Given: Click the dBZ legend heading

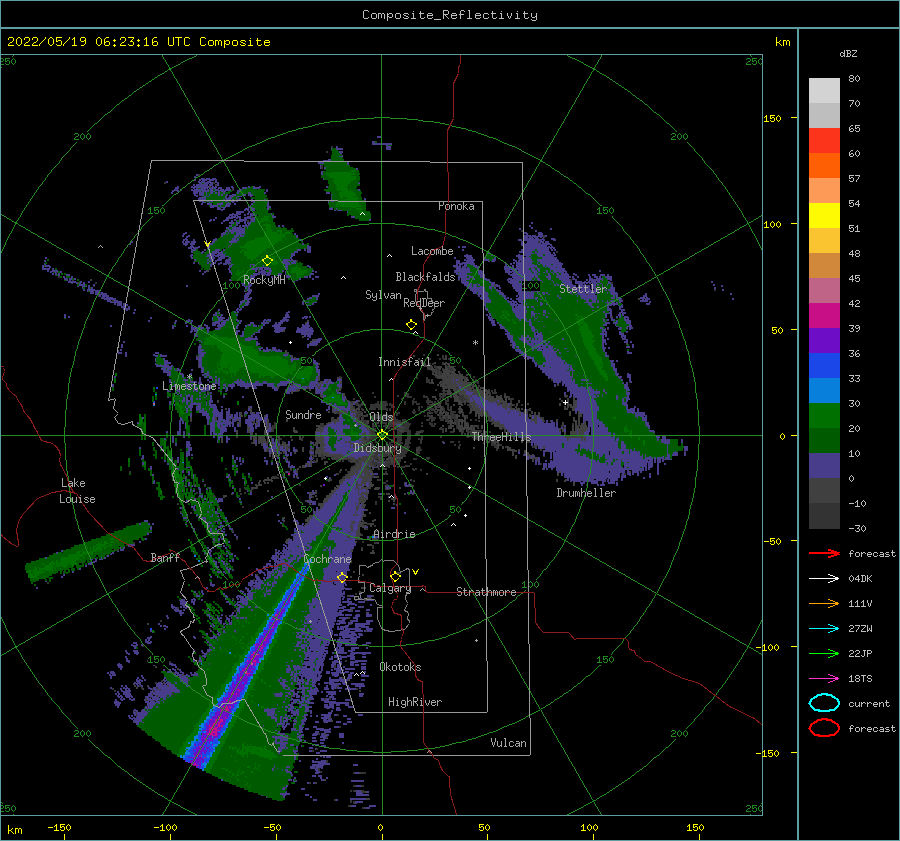Looking at the screenshot, I should [x=848, y=53].
